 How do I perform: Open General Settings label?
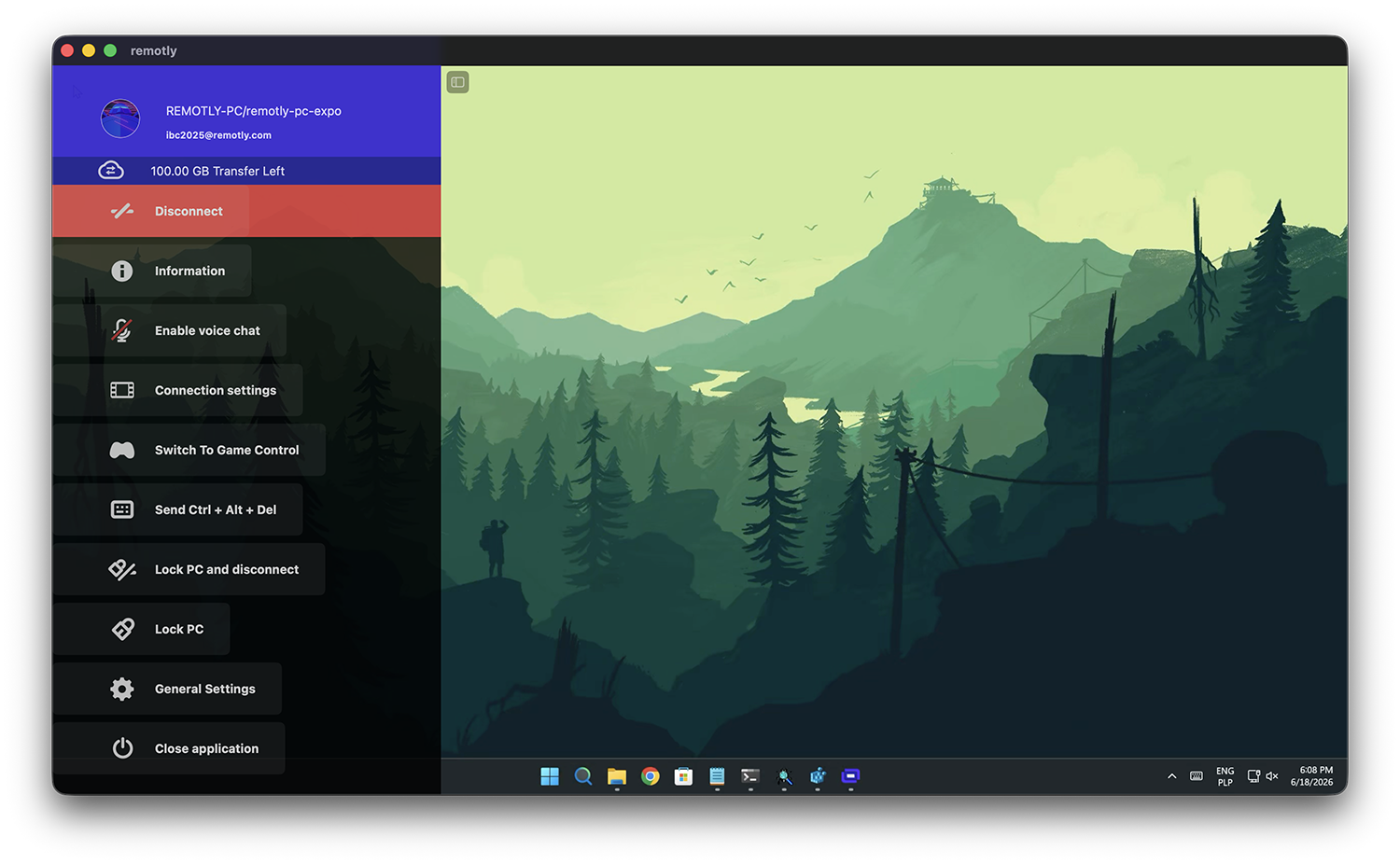205,689
